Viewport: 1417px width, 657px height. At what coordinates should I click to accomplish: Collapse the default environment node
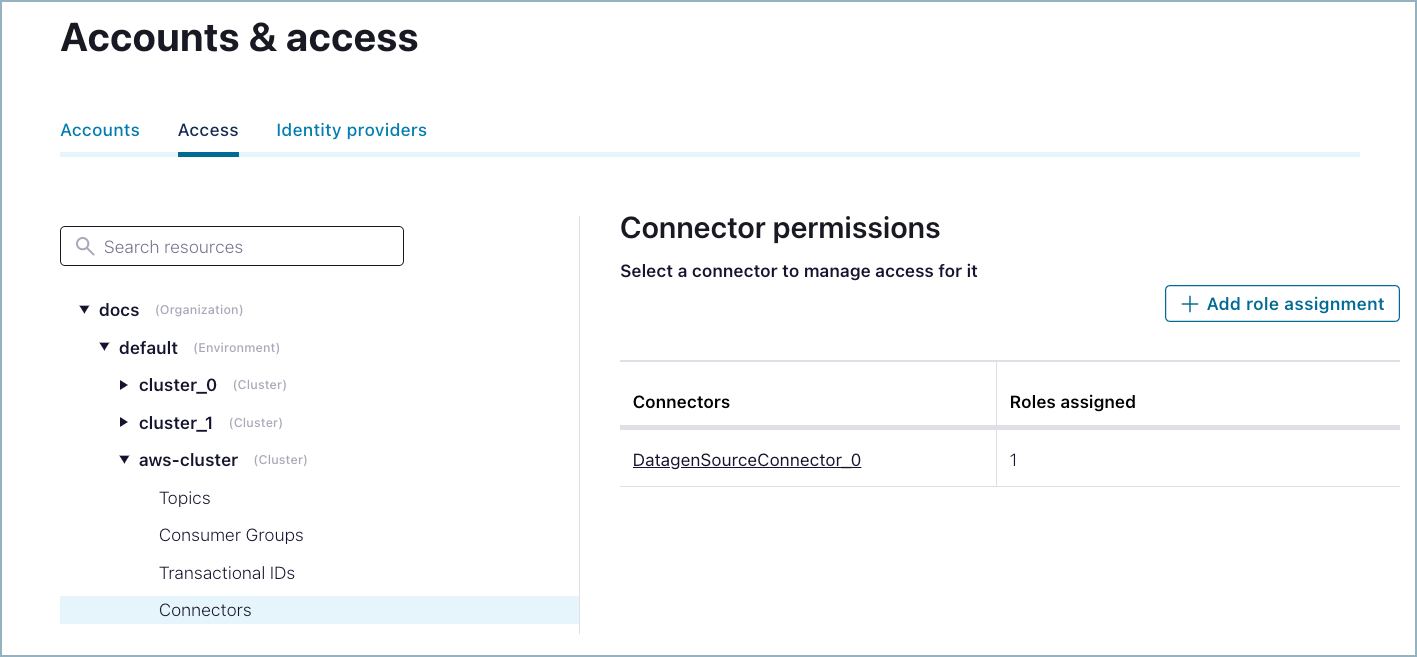pyautogui.click(x=105, y=348)
